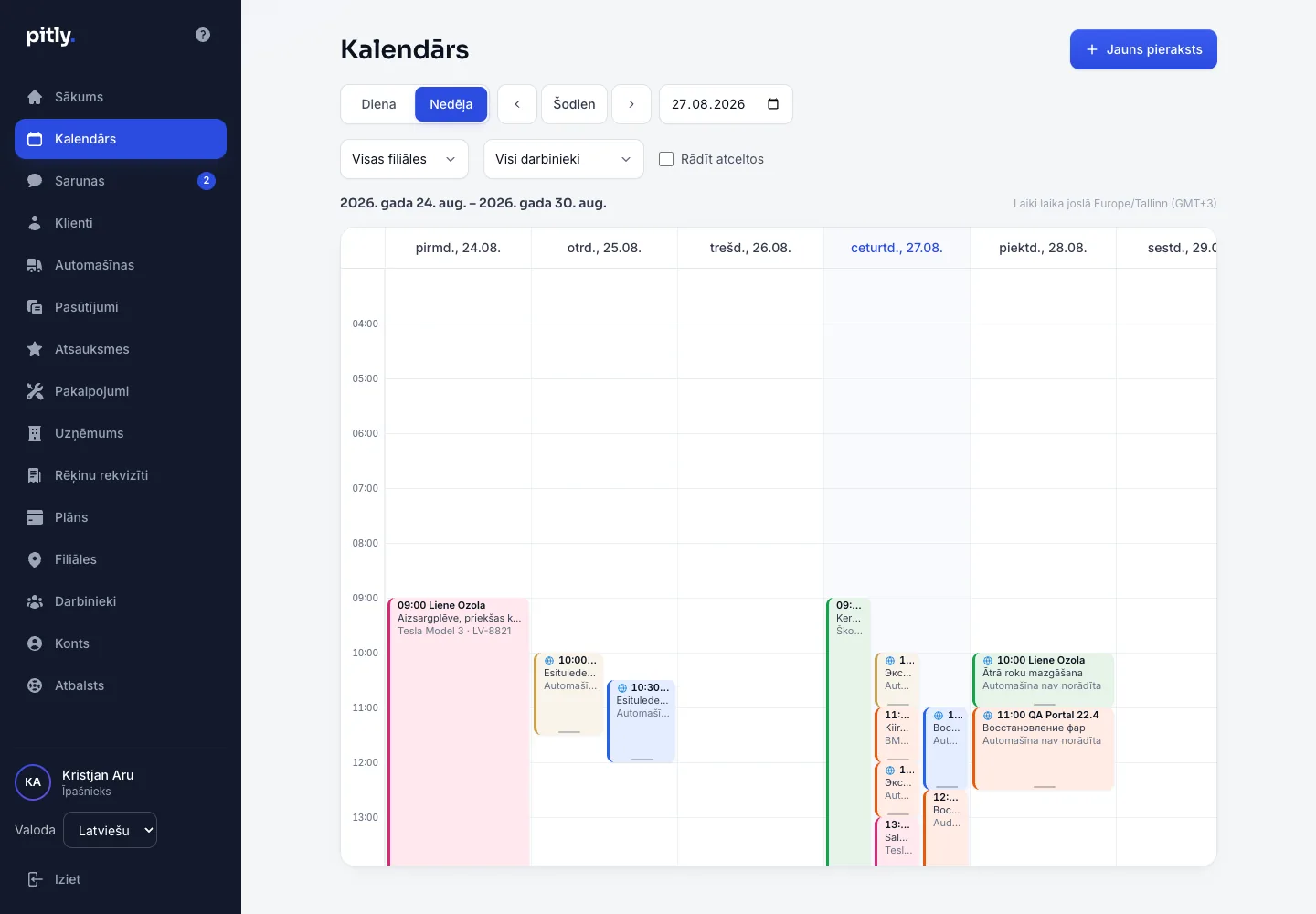Click the Sākums home icon
Viewport: 1316px width, 914px height.
pos(35,97)
